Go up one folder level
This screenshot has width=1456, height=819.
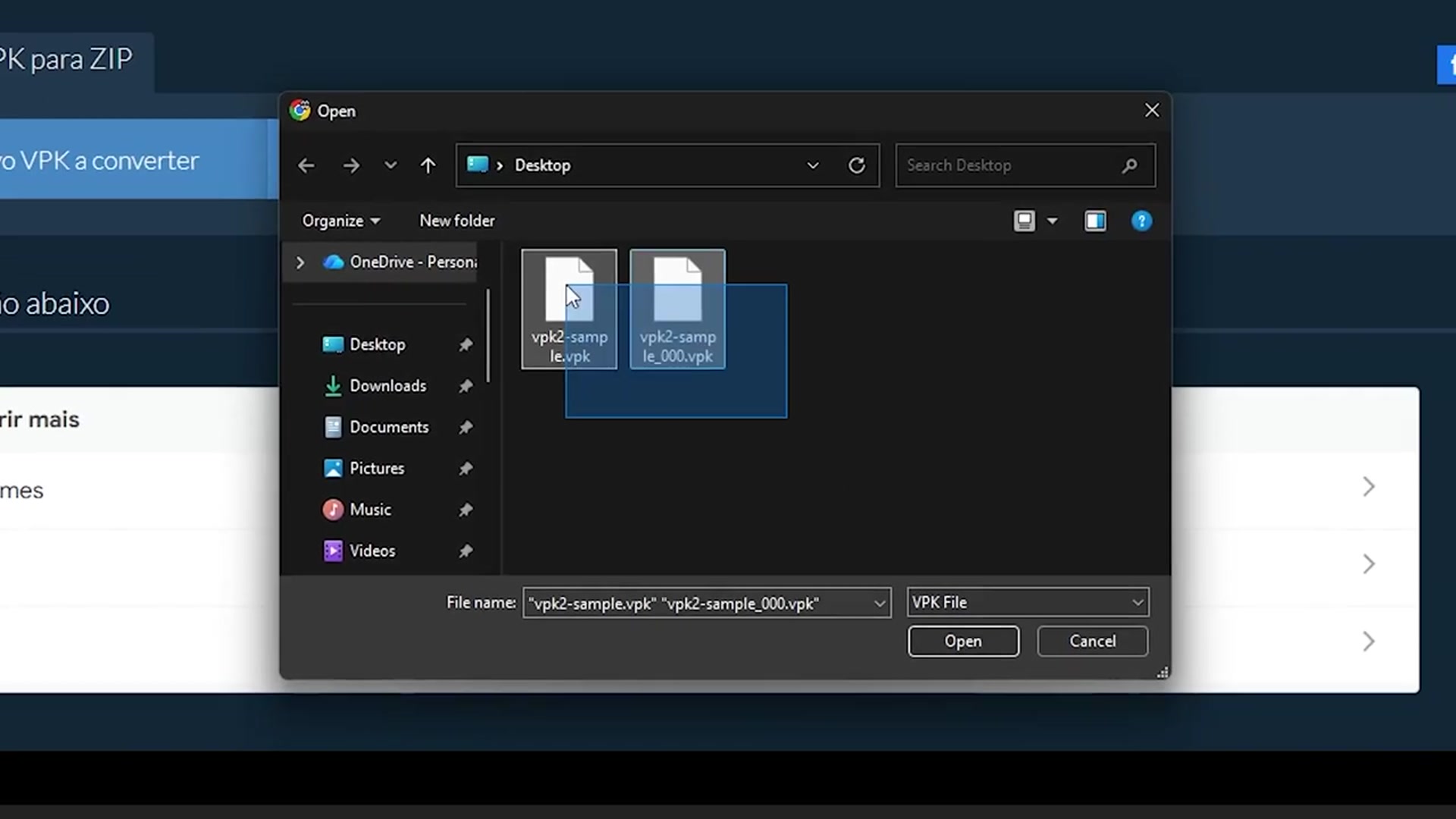click(428, 165)
